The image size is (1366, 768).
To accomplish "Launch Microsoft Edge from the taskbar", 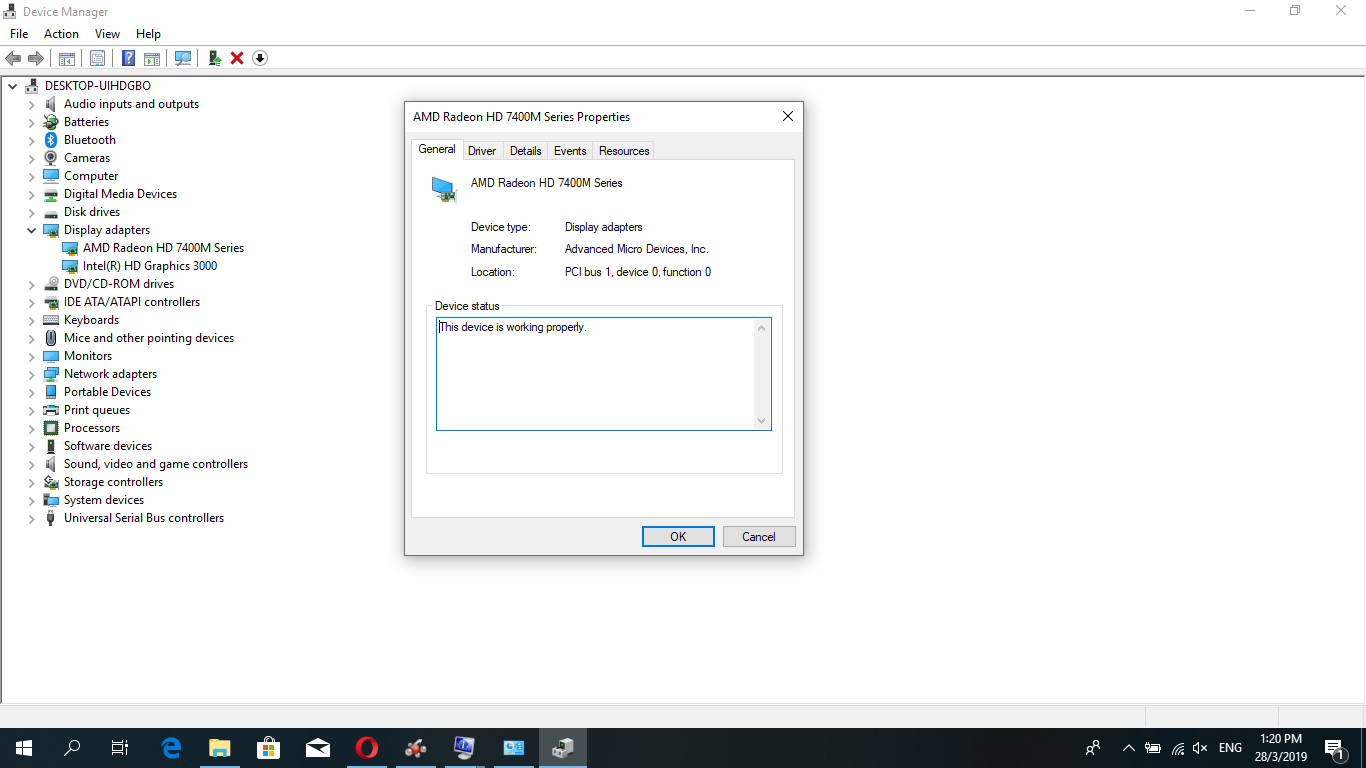I will [171, 748].
